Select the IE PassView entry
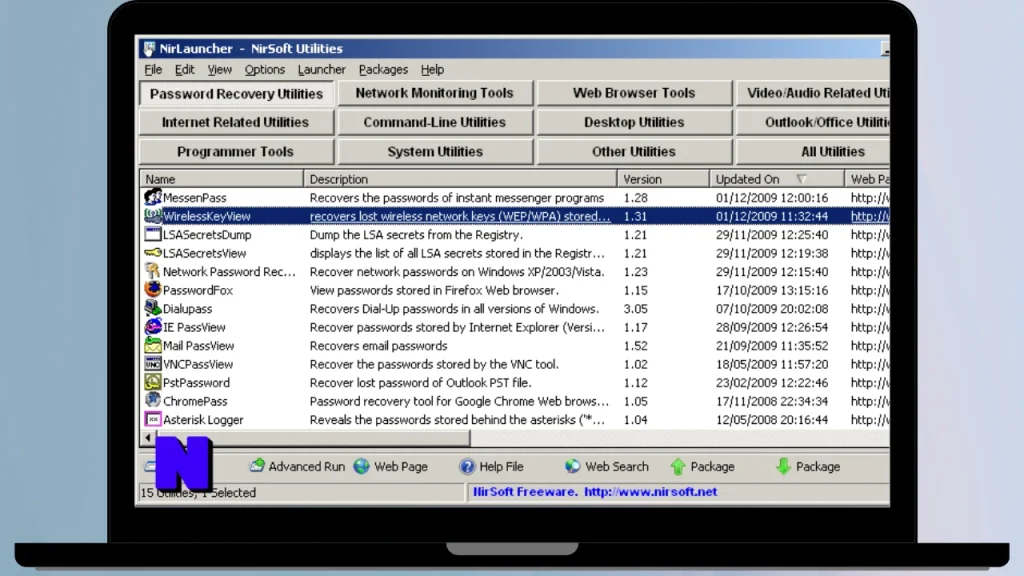Image resolution: width=1024 pixels, height=576 pixels. [x=194, y=327]
